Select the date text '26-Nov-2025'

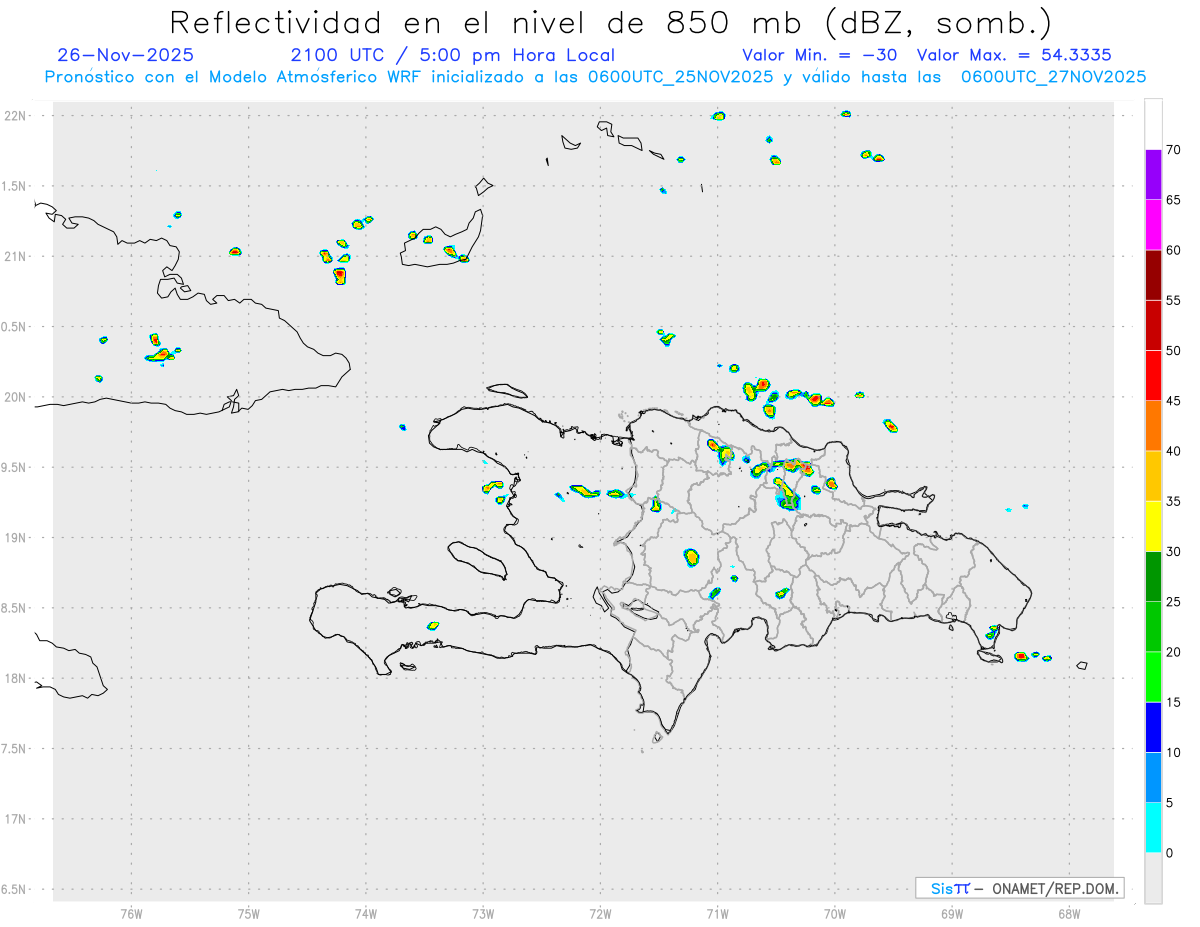point(126,55)
